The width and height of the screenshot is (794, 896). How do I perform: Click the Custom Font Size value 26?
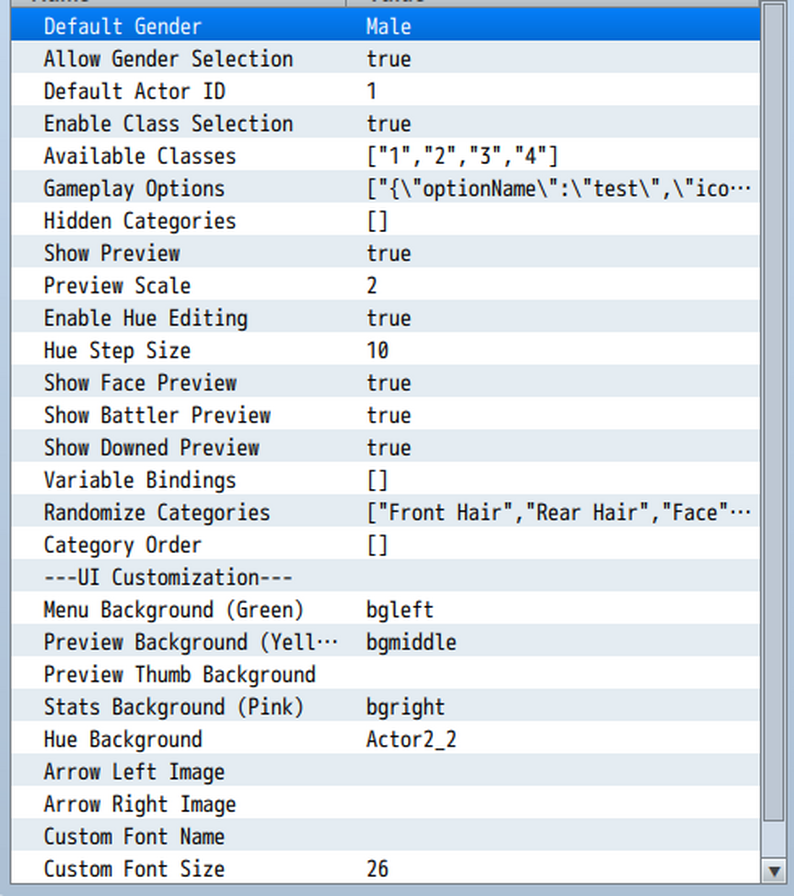tap(378, 869)
